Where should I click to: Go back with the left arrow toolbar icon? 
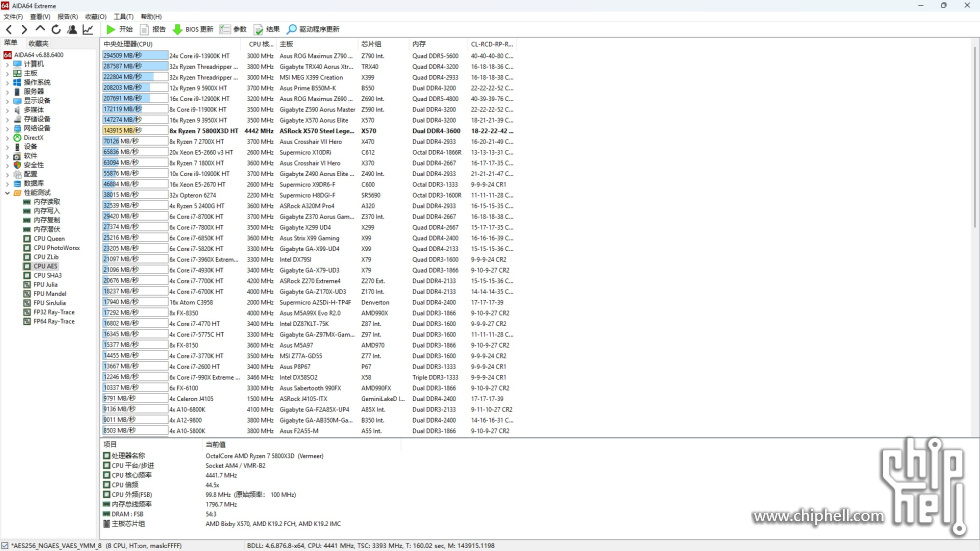pos(9,29)
